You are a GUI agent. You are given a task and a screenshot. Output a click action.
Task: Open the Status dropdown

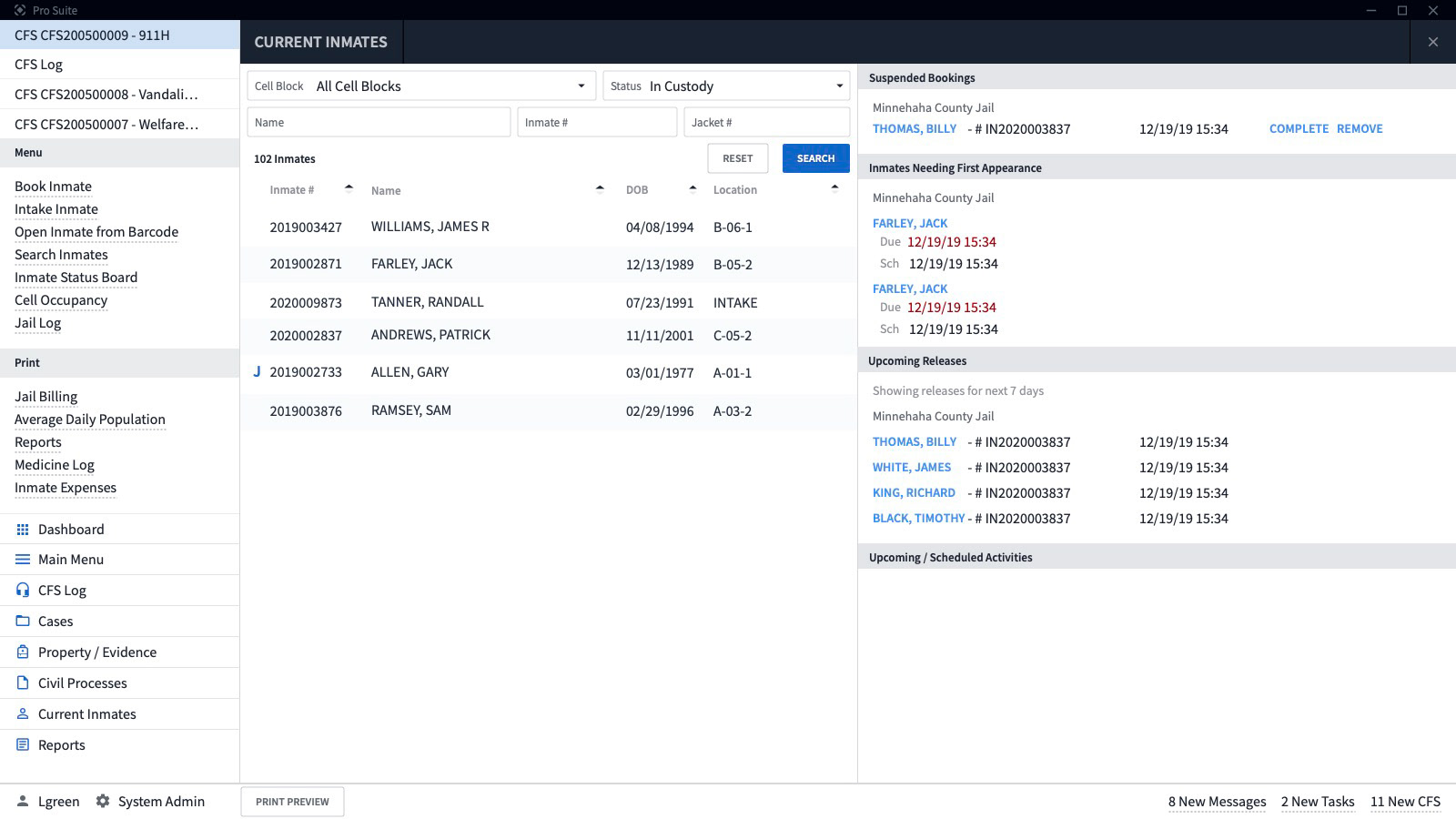pos(726,86)
